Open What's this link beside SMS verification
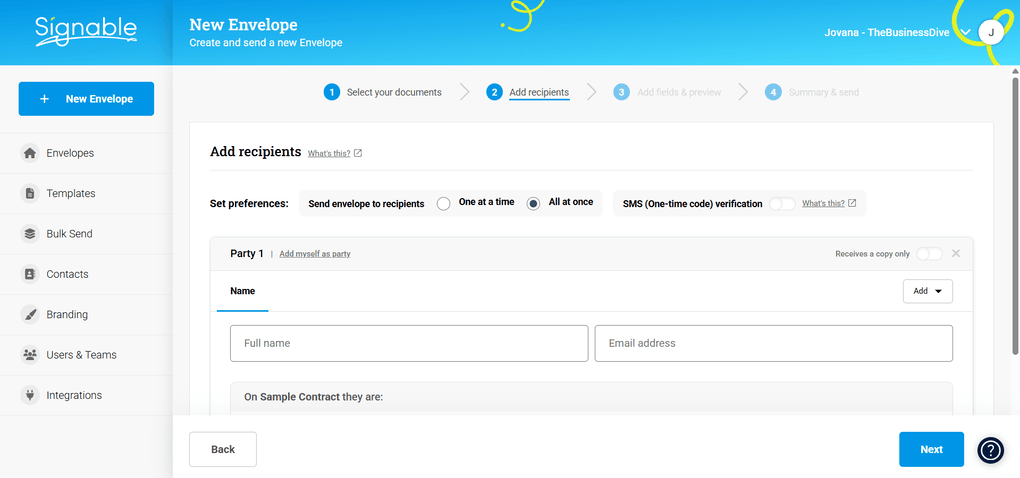 pos(824,204)
